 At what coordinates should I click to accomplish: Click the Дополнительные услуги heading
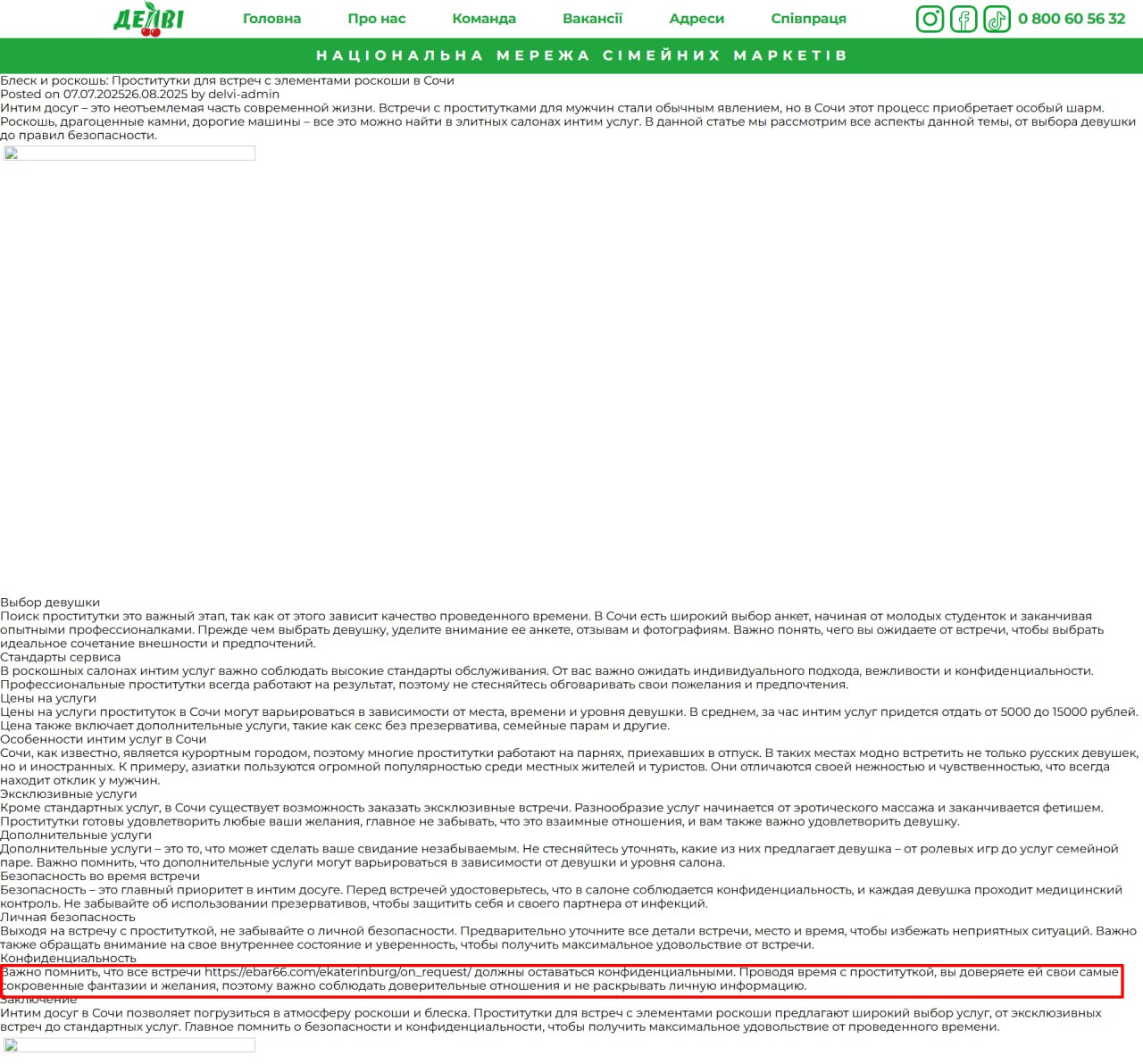point(76,835)
